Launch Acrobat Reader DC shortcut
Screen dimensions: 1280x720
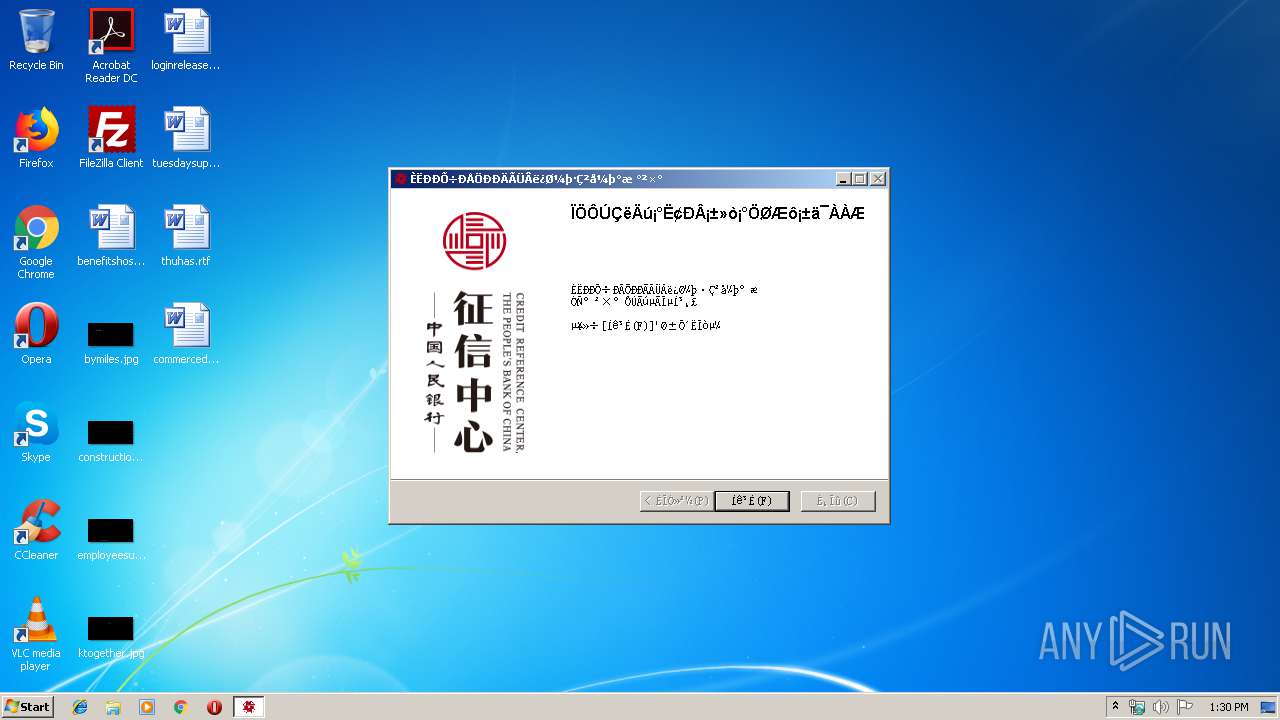[x=111, y=46]
